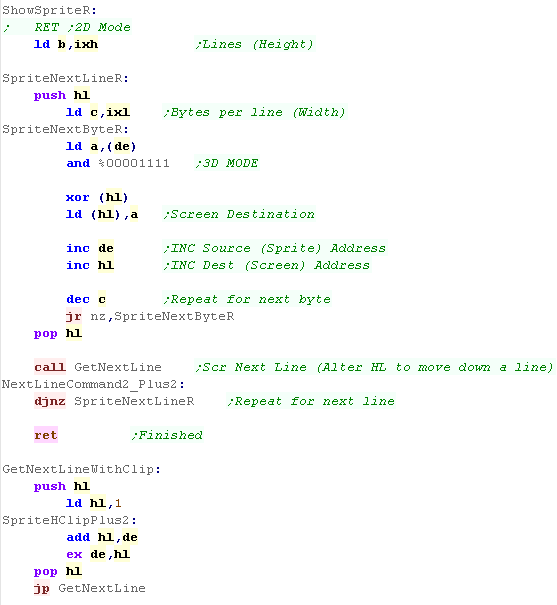Screen dimensions: 557x605
Task: Click the 'inc de' instruction
Action: pyautogui.click(x=90, y=248)
